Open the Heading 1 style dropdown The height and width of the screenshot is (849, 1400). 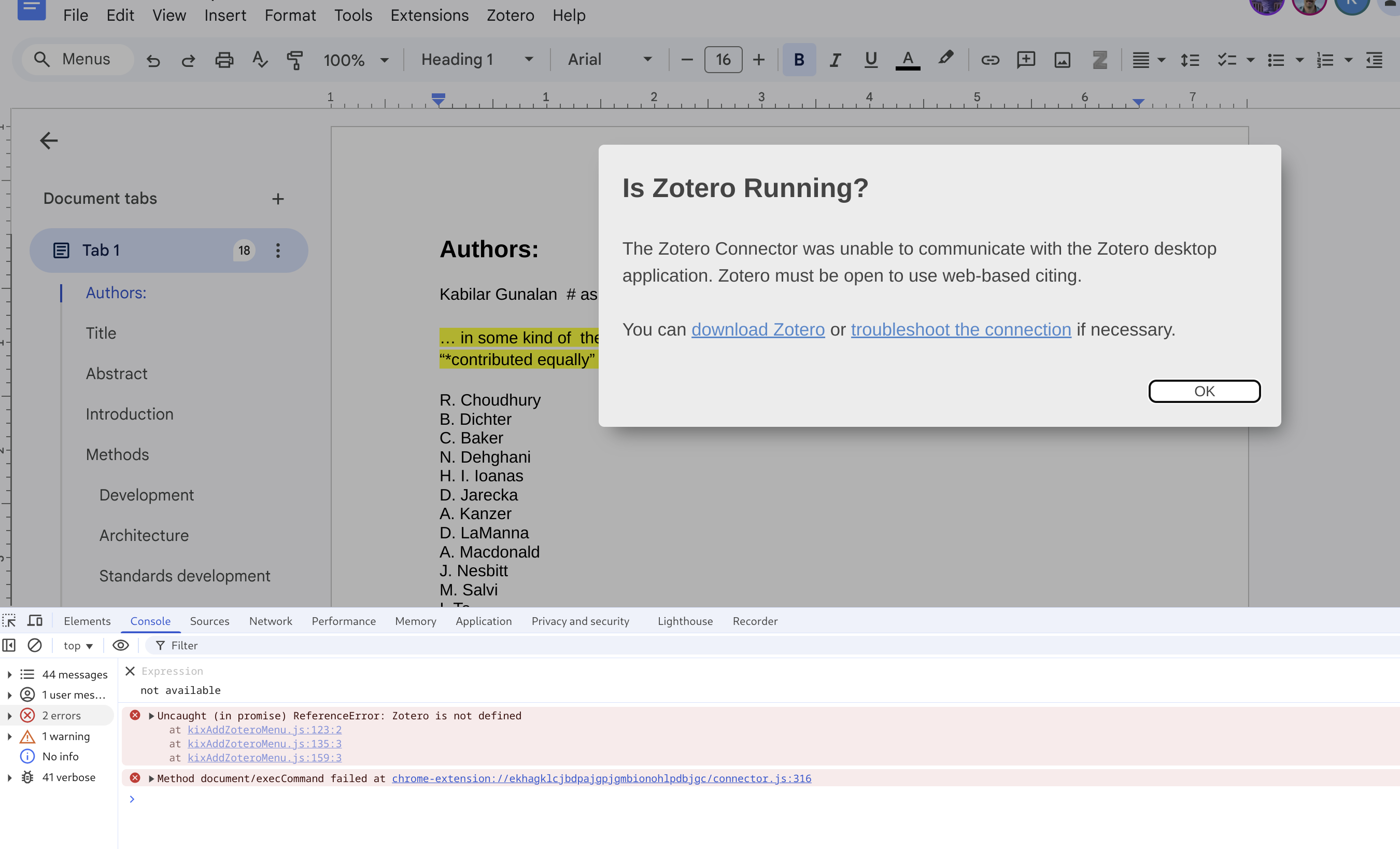[477, 60]
